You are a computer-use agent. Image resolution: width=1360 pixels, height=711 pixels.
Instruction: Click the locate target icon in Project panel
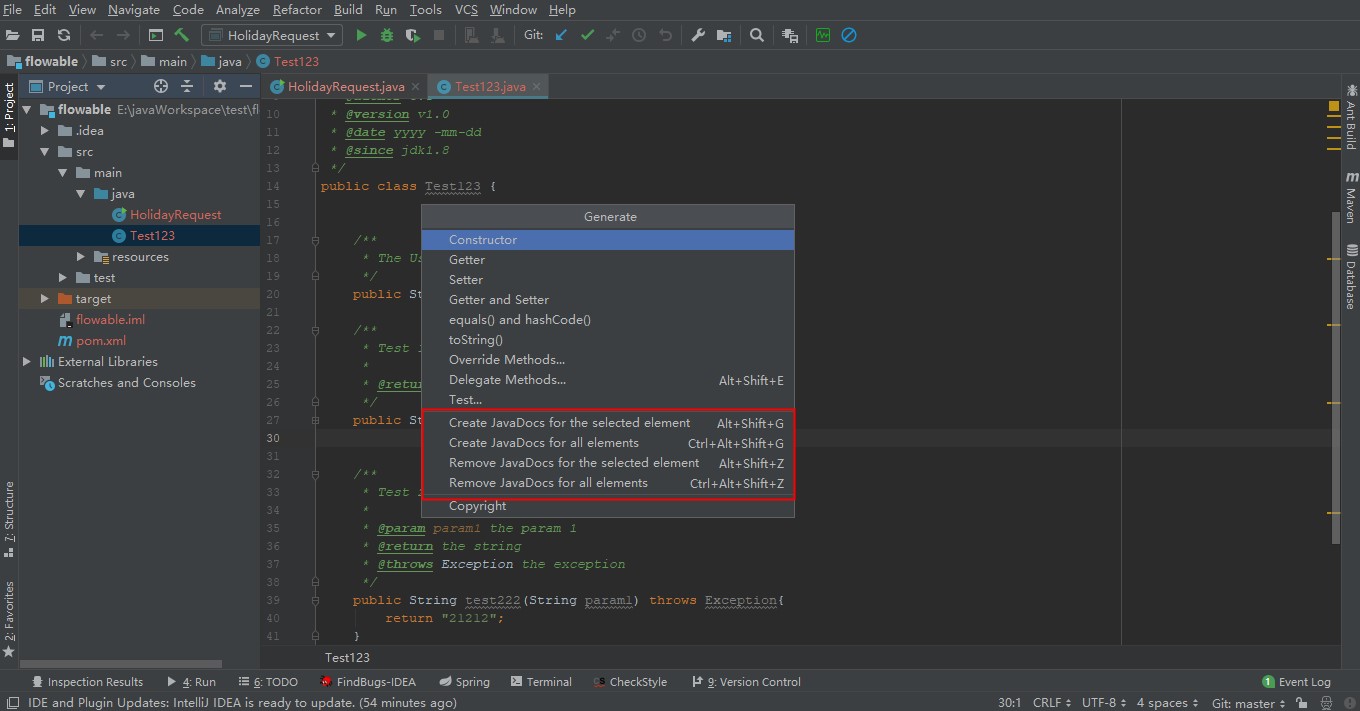click(x=161, y=86)
